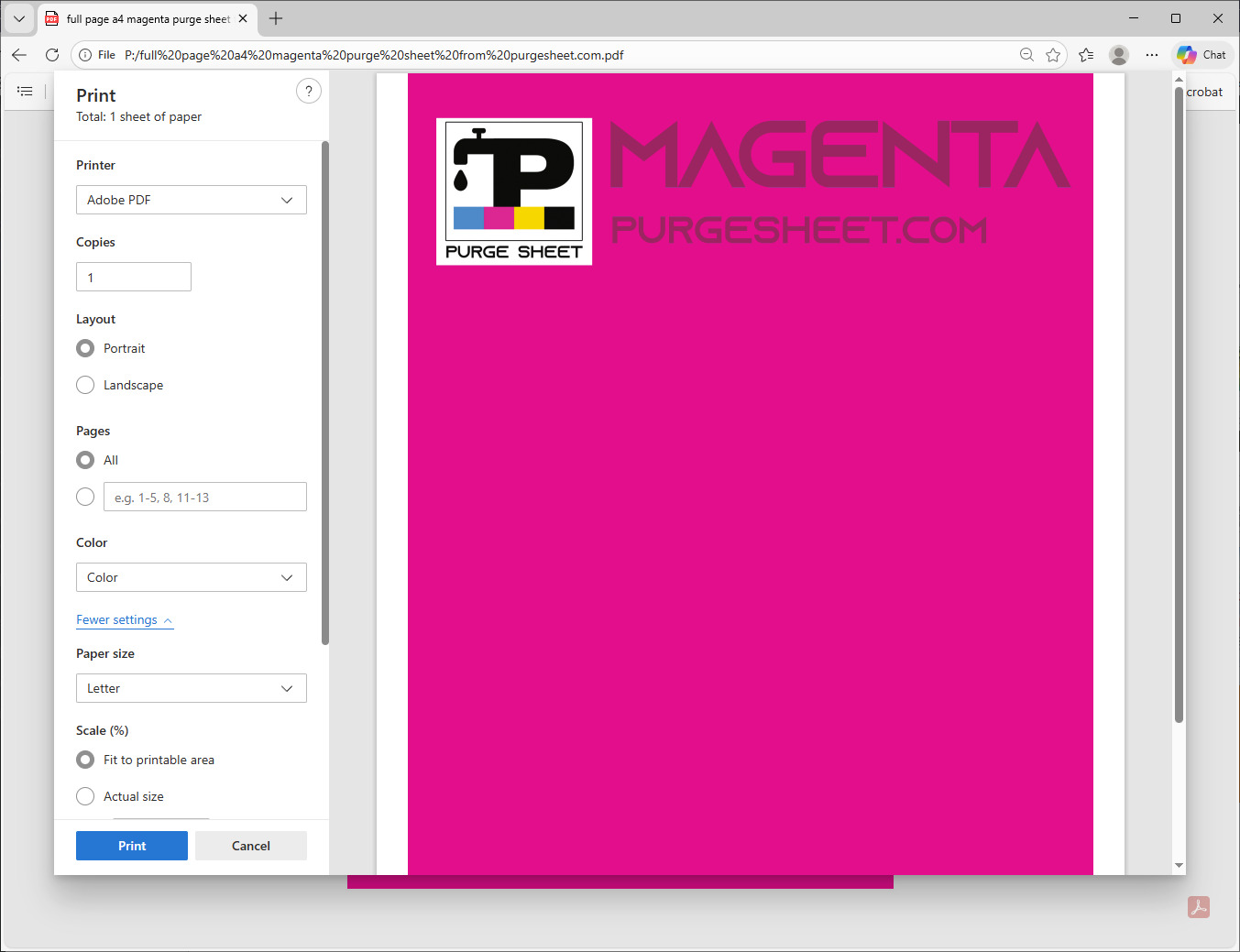
Task: Click the Paper size label
Action: click(x=105, y=653)
